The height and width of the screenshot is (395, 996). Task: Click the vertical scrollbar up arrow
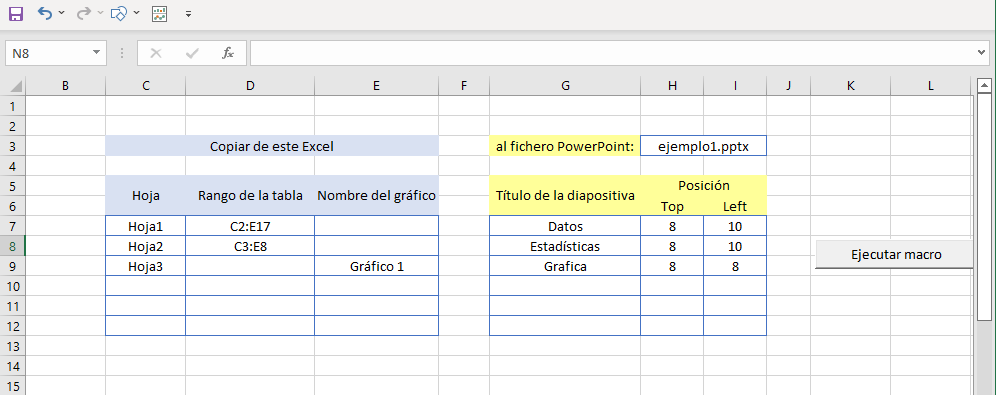click(985, 85)
